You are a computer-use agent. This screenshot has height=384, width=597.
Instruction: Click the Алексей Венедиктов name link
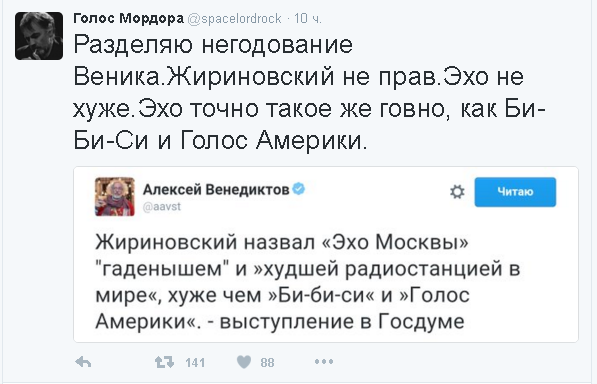[216, 189]
